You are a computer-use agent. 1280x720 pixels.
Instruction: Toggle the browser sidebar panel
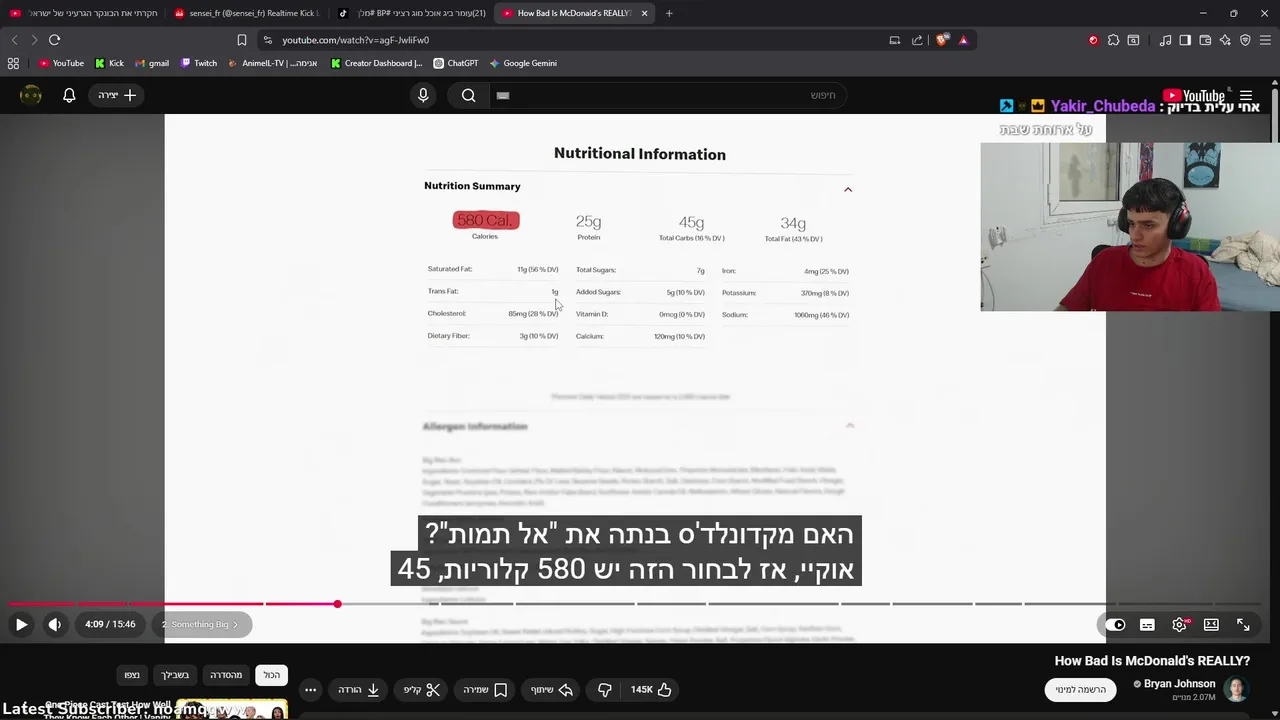1185,40
